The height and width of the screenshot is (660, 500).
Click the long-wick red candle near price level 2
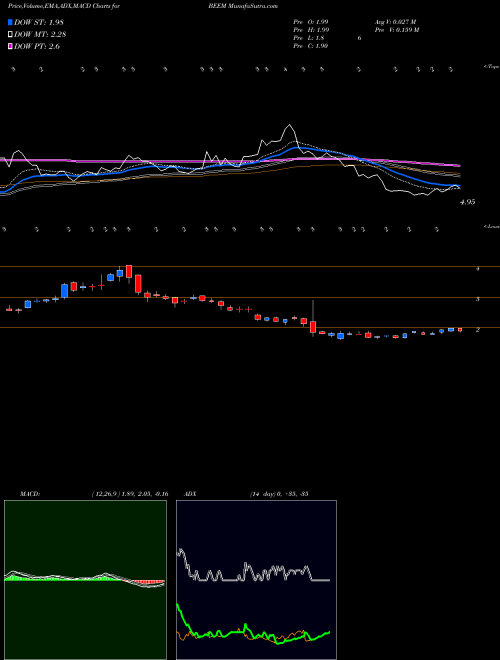click(313, 327)
